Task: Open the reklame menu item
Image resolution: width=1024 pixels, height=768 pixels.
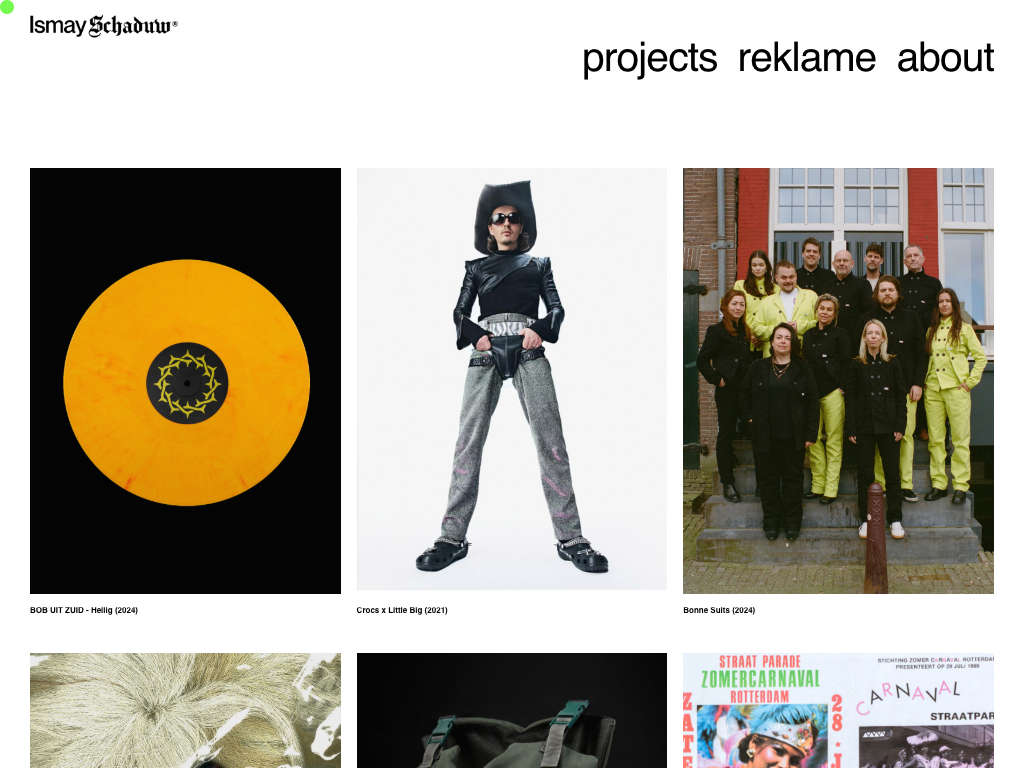Action: [x=807, y=57]
